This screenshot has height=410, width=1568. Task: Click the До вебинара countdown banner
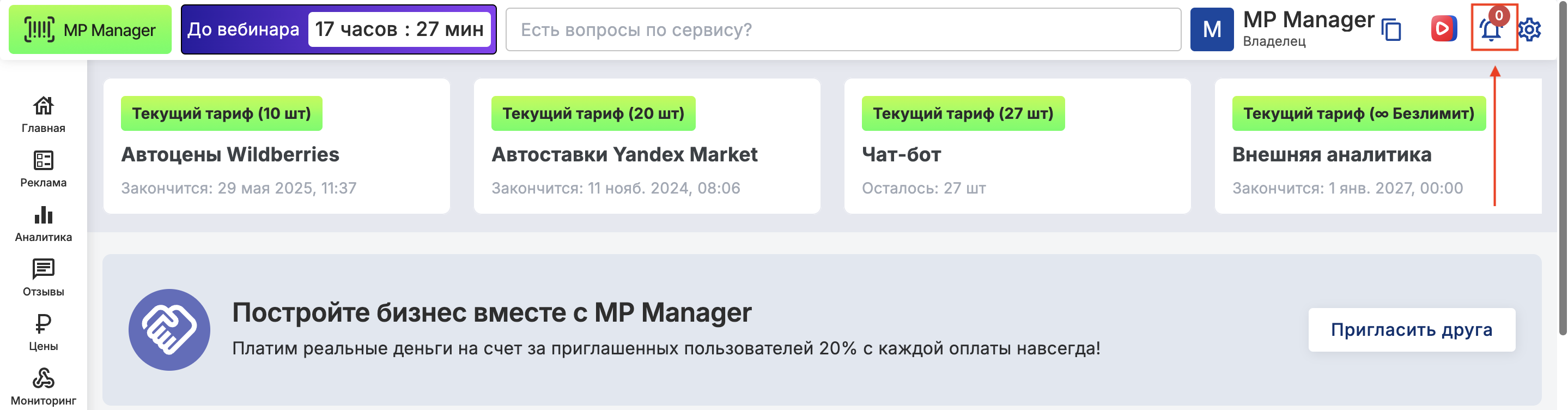click(x=338, y=29)
